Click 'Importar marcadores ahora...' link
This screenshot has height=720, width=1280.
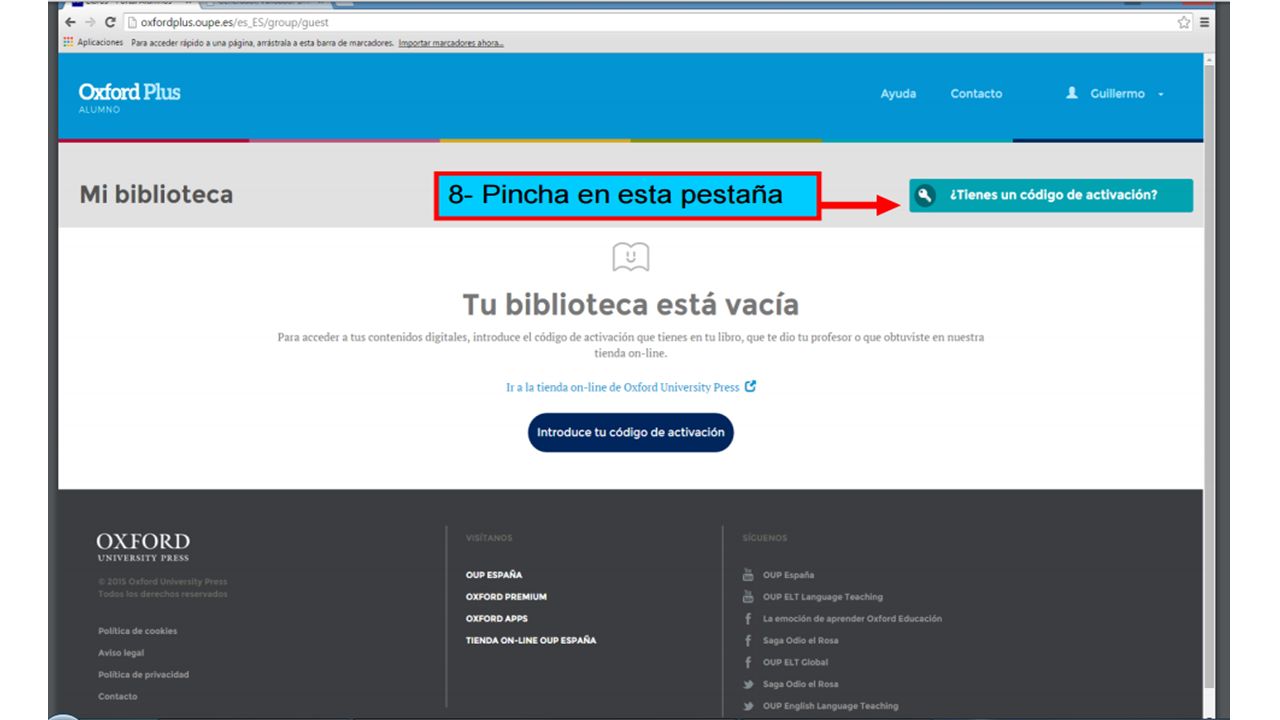(451, 43)
